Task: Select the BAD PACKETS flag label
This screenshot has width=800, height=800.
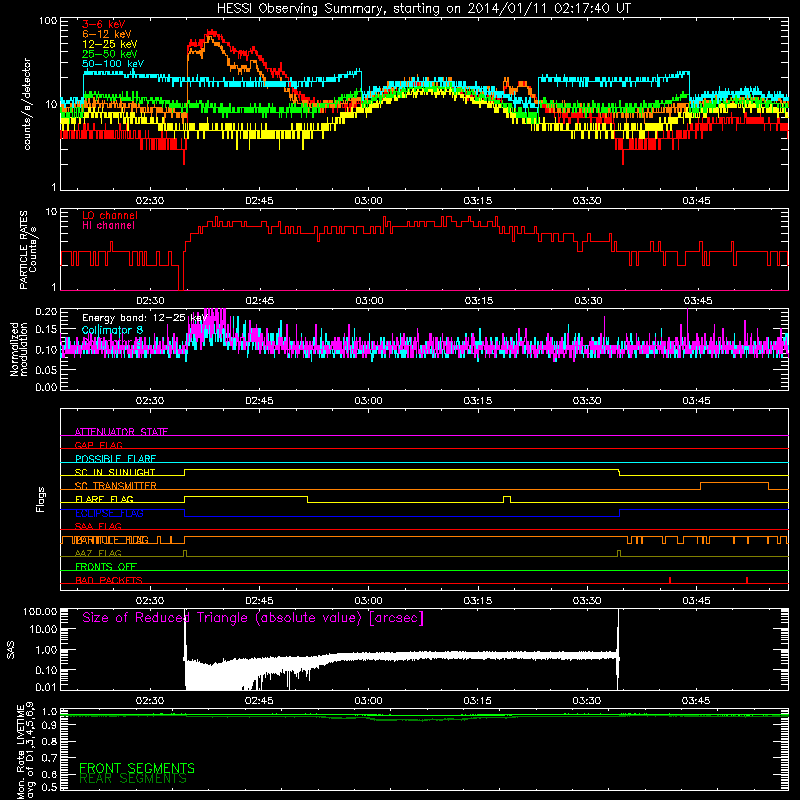Action: point(109,580)
